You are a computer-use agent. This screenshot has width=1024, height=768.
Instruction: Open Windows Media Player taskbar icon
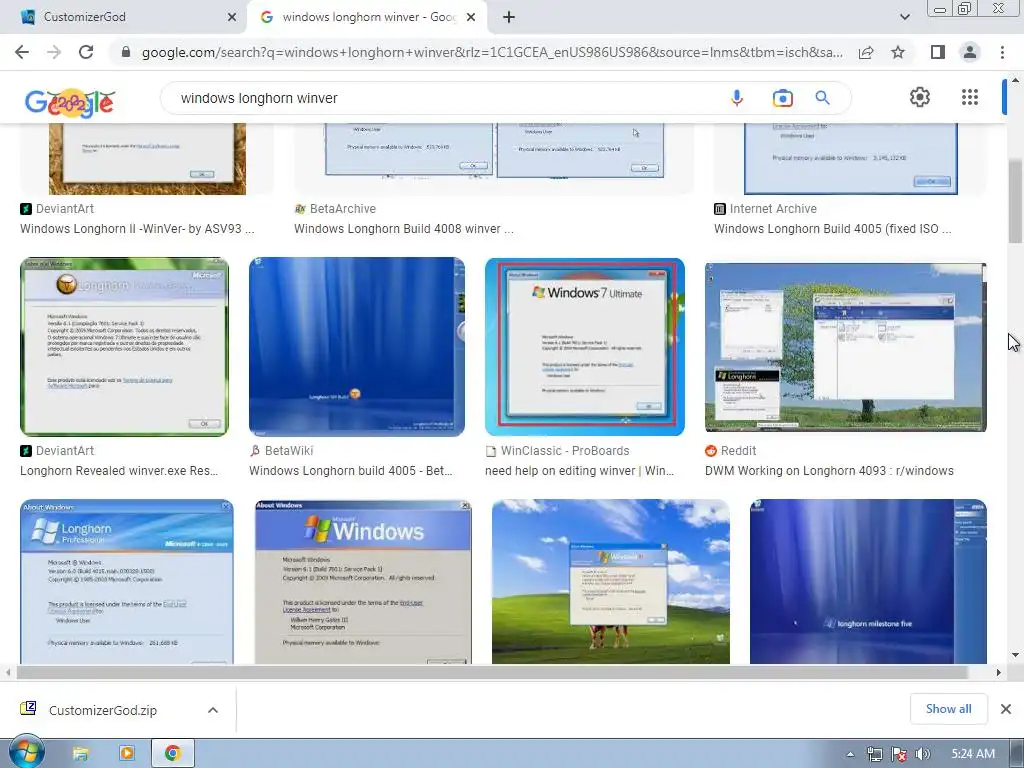click(126, 754)
